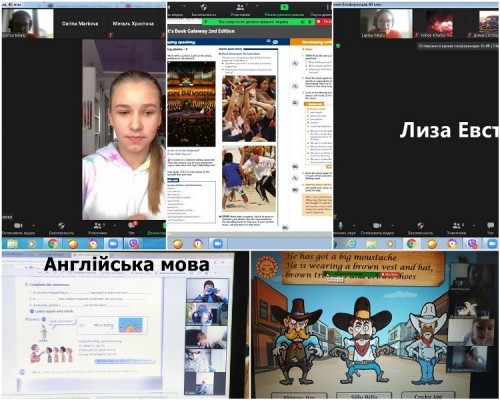500x400 pixels.
Task: Open Internet Explorer in the right taskbar
Action: [351, 244]
